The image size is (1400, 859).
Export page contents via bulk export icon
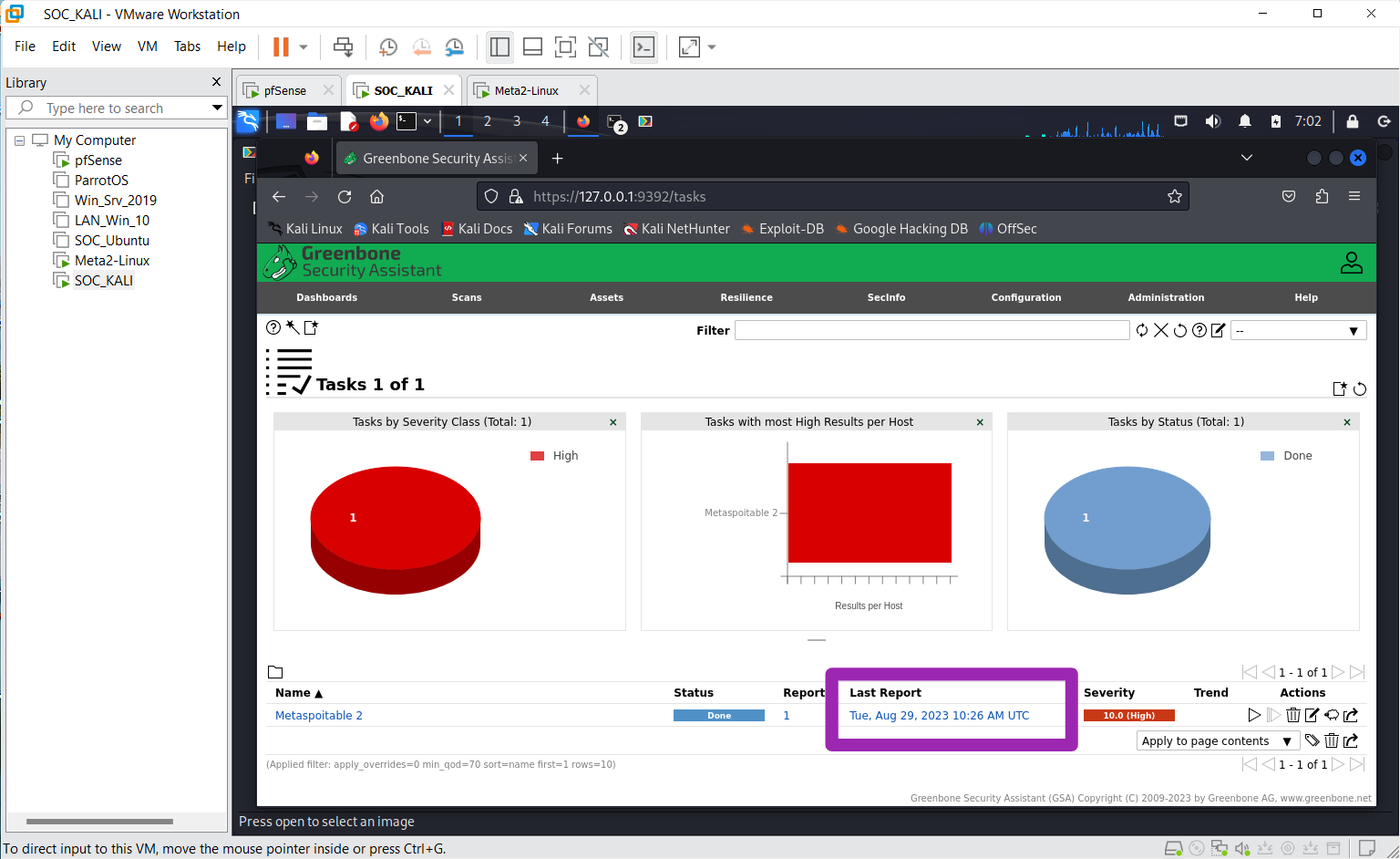[1351, 740]
